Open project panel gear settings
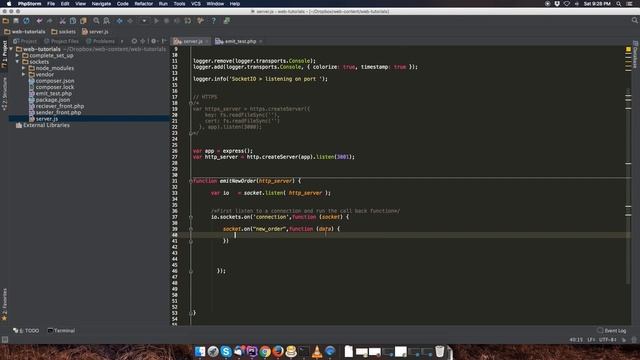Viewport: 640px width, 360px height. click(154, 41)
